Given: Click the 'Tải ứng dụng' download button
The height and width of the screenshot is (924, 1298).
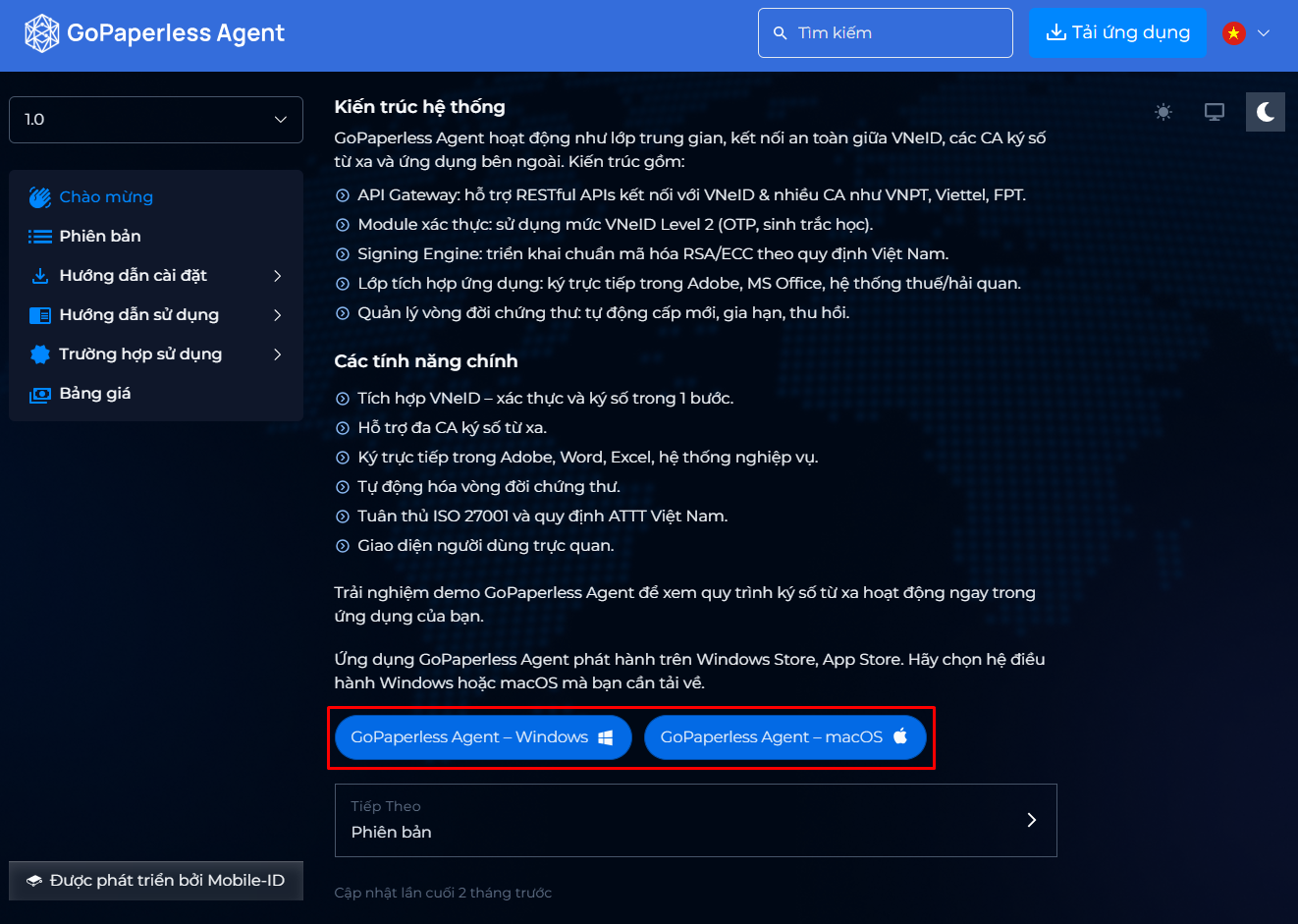Looking at the screenshot, I should (1117, 33).
